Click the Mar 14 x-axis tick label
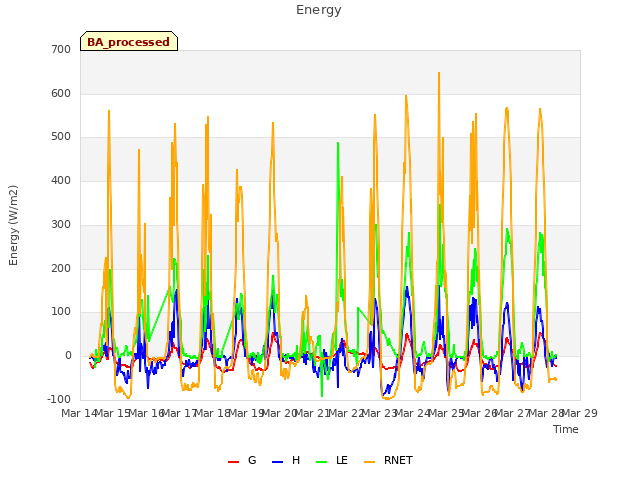 pos(79,413)
